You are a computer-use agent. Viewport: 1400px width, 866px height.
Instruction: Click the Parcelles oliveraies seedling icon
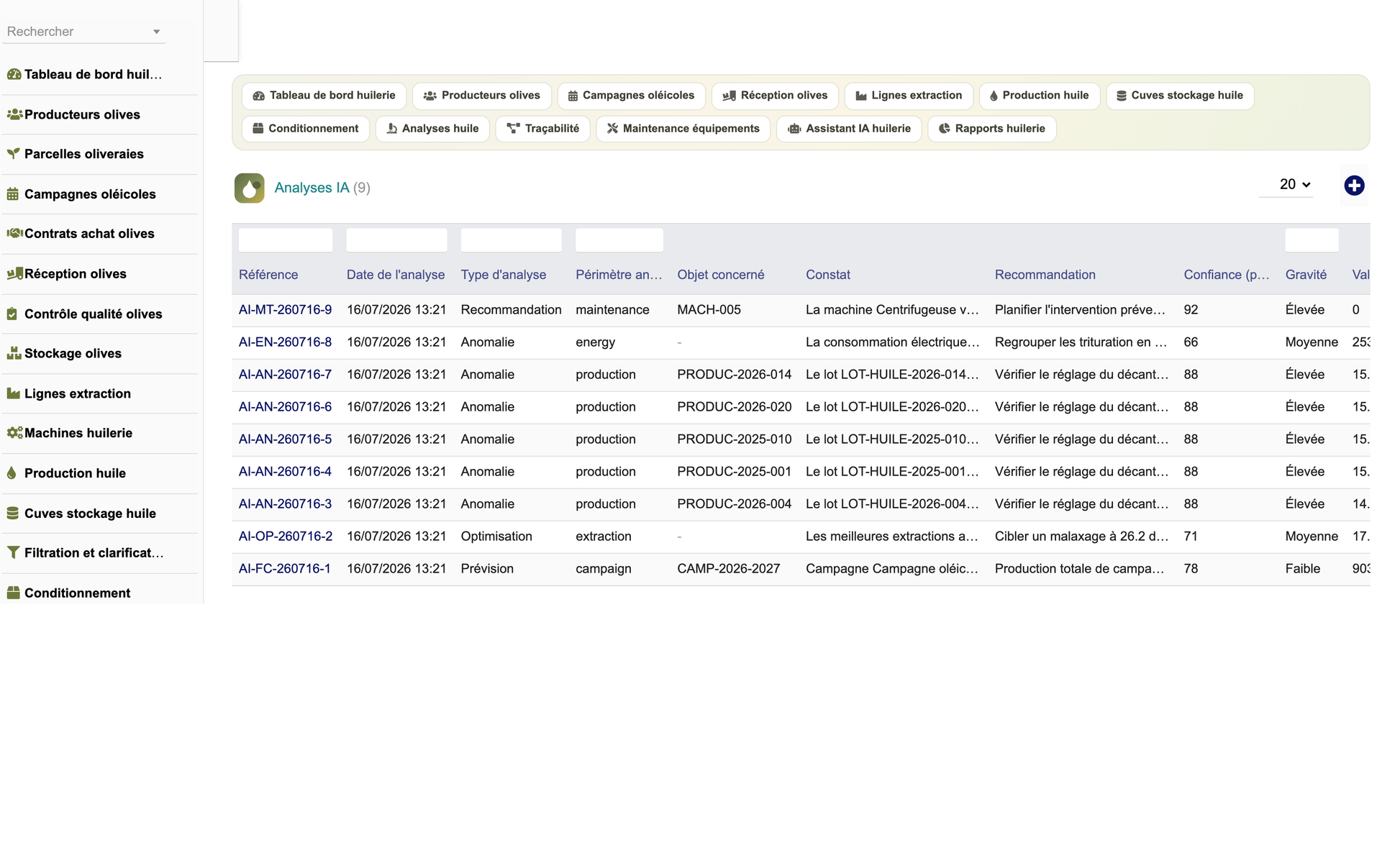coord(13,154)
